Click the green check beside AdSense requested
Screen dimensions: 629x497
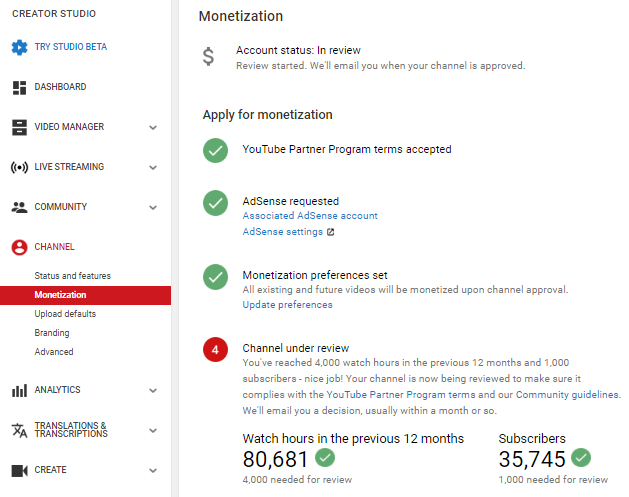click(215, 203)
